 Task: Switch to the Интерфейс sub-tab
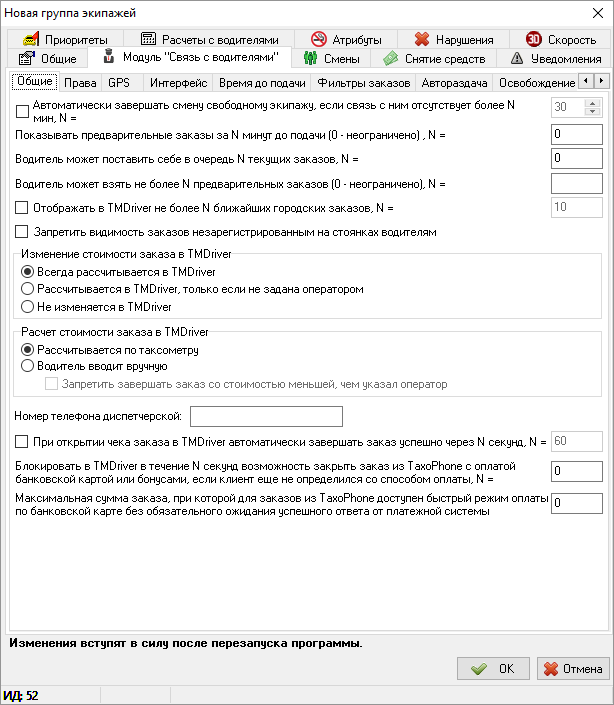point(178,83)
